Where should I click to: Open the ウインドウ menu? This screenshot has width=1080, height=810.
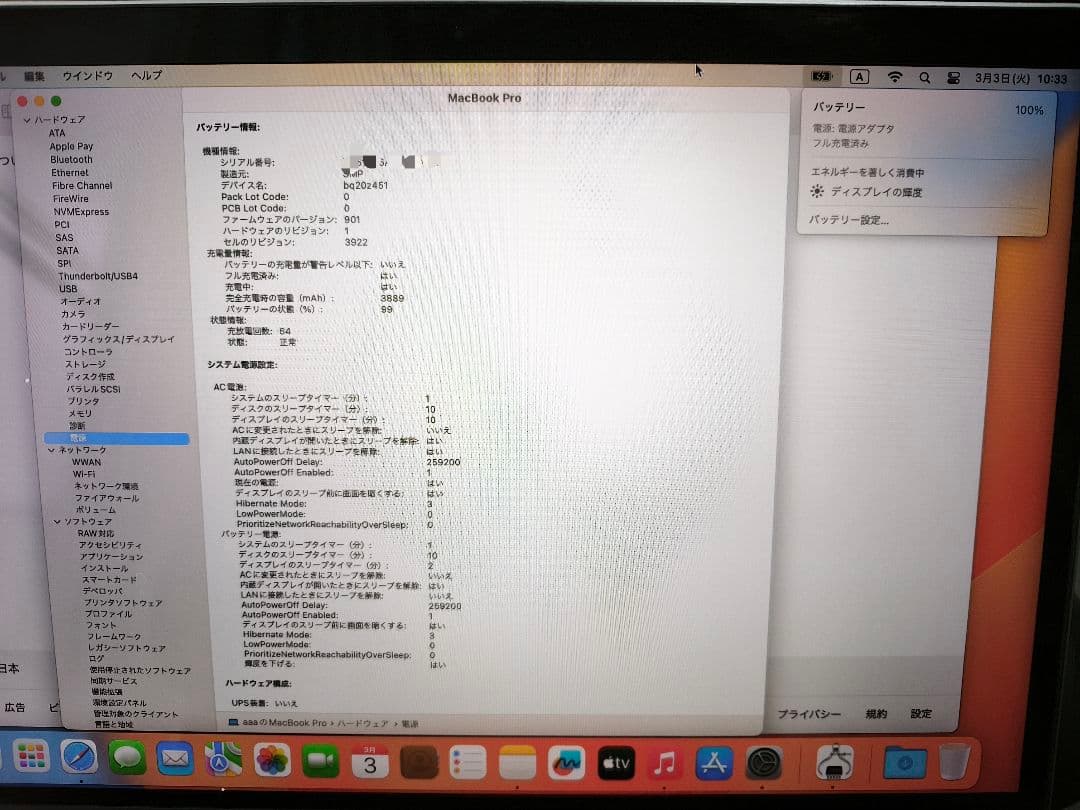(x=87, y=76)
